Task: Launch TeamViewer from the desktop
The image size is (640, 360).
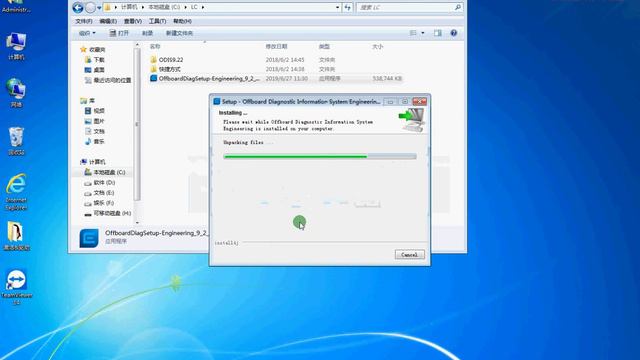Action: click(16, 287)
